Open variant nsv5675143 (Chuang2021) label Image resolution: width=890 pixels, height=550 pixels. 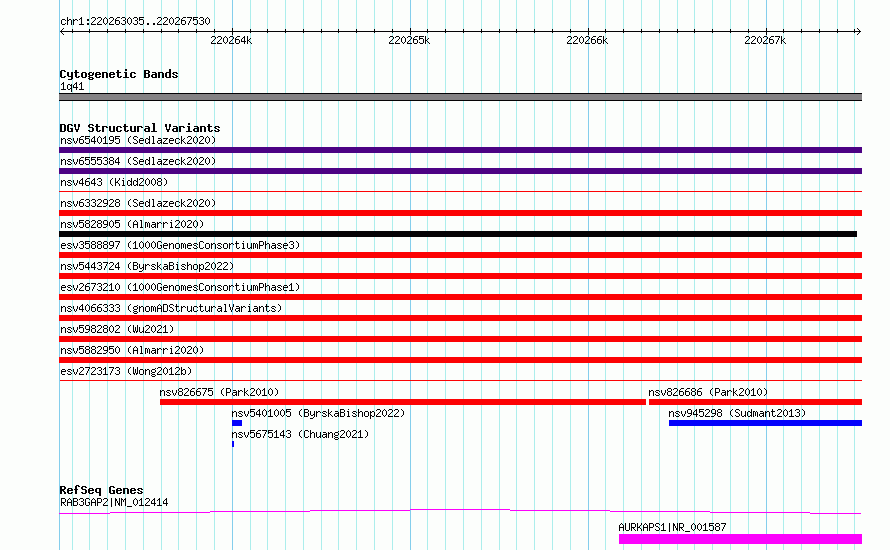click(300, 434)
